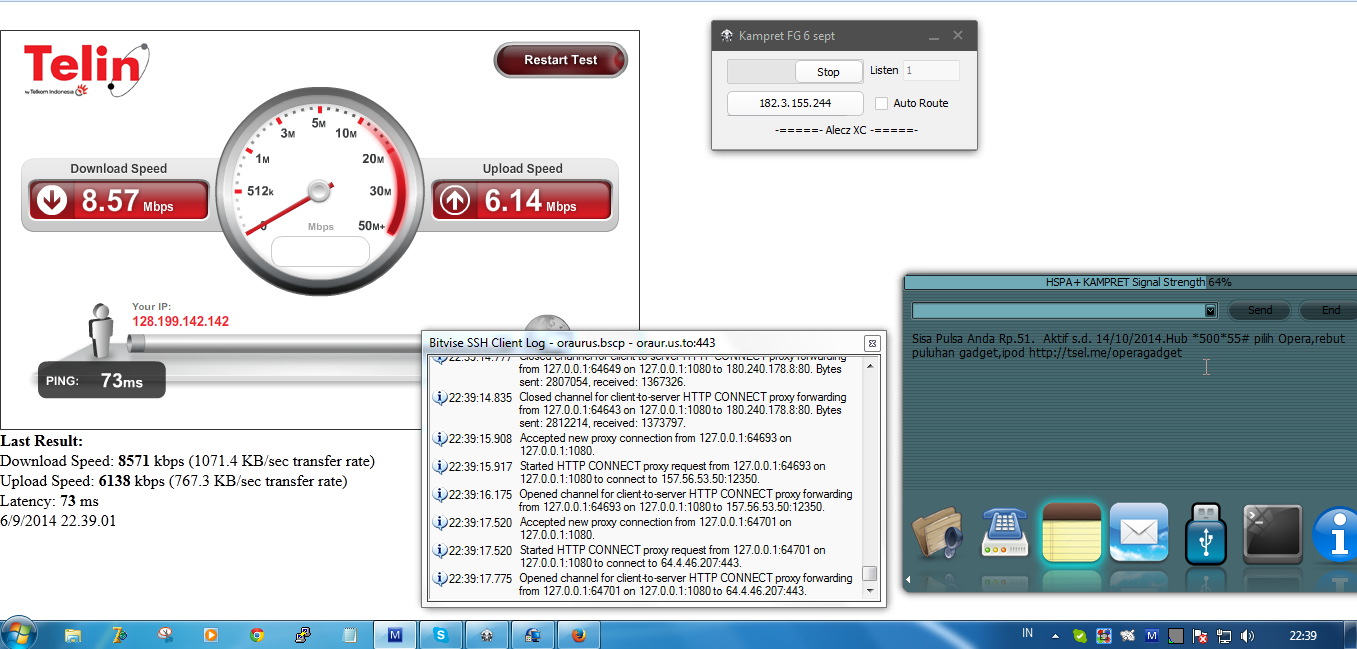This screenshot has width=1357, height=649.
Task: Click the Kampret window skull title icon
Action: [727, 36]
